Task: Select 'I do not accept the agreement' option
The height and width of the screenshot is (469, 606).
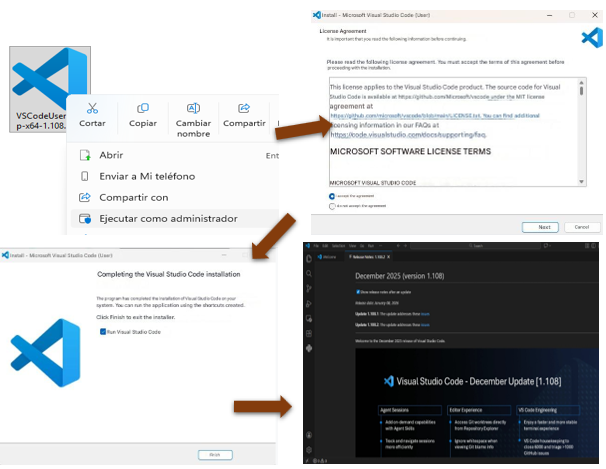Action: tap(332, 206)
